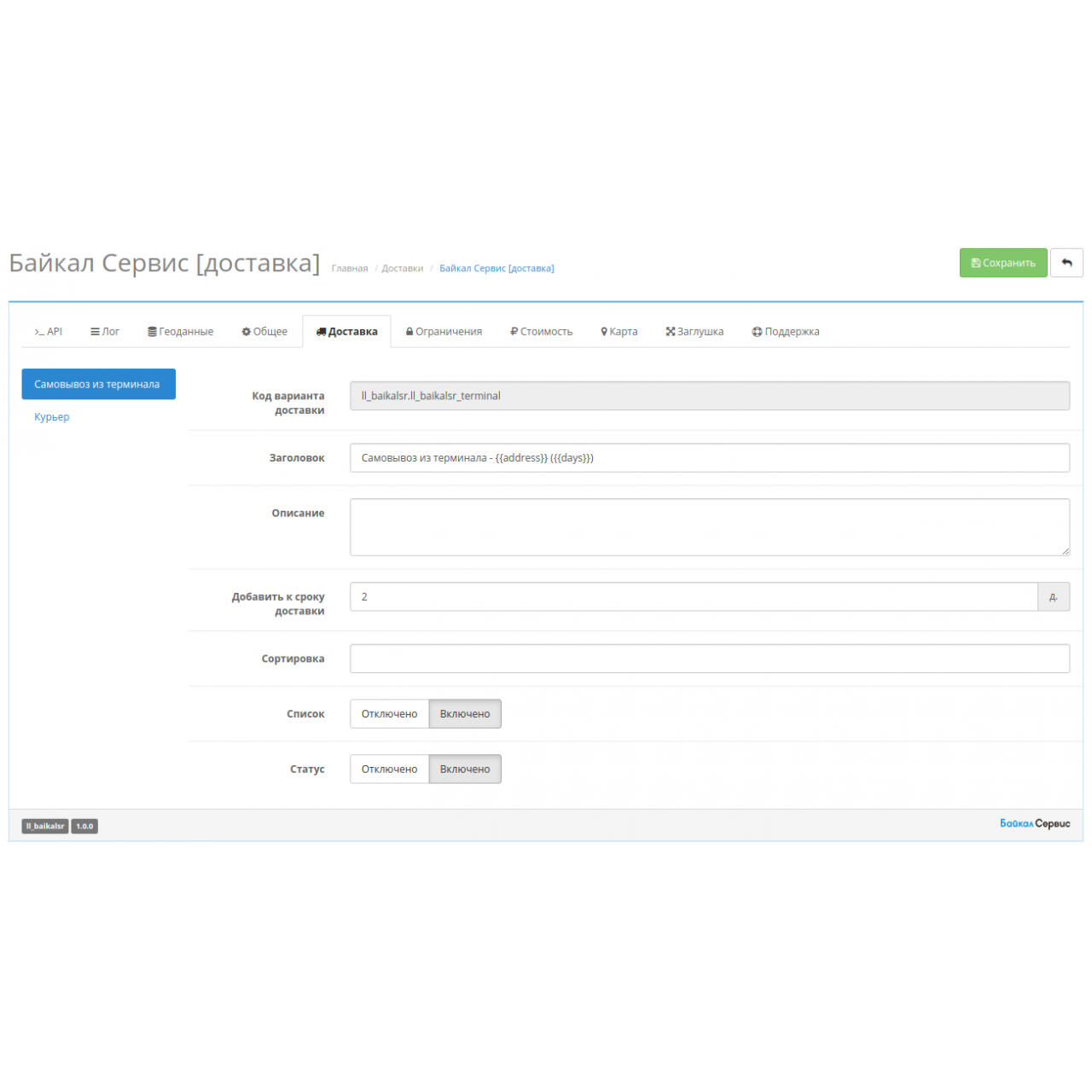Click the ll_baikalsr module badge

coord(45,826)
